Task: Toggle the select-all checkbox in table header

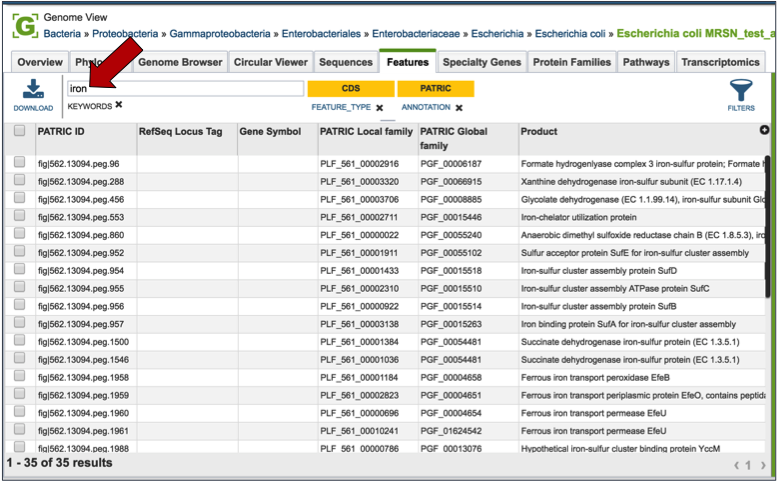Action: tap(19, 131)
